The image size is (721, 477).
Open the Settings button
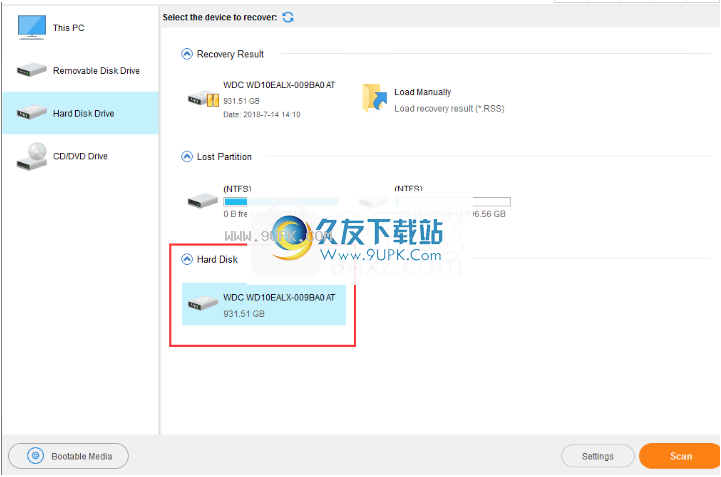pos(598,456)
